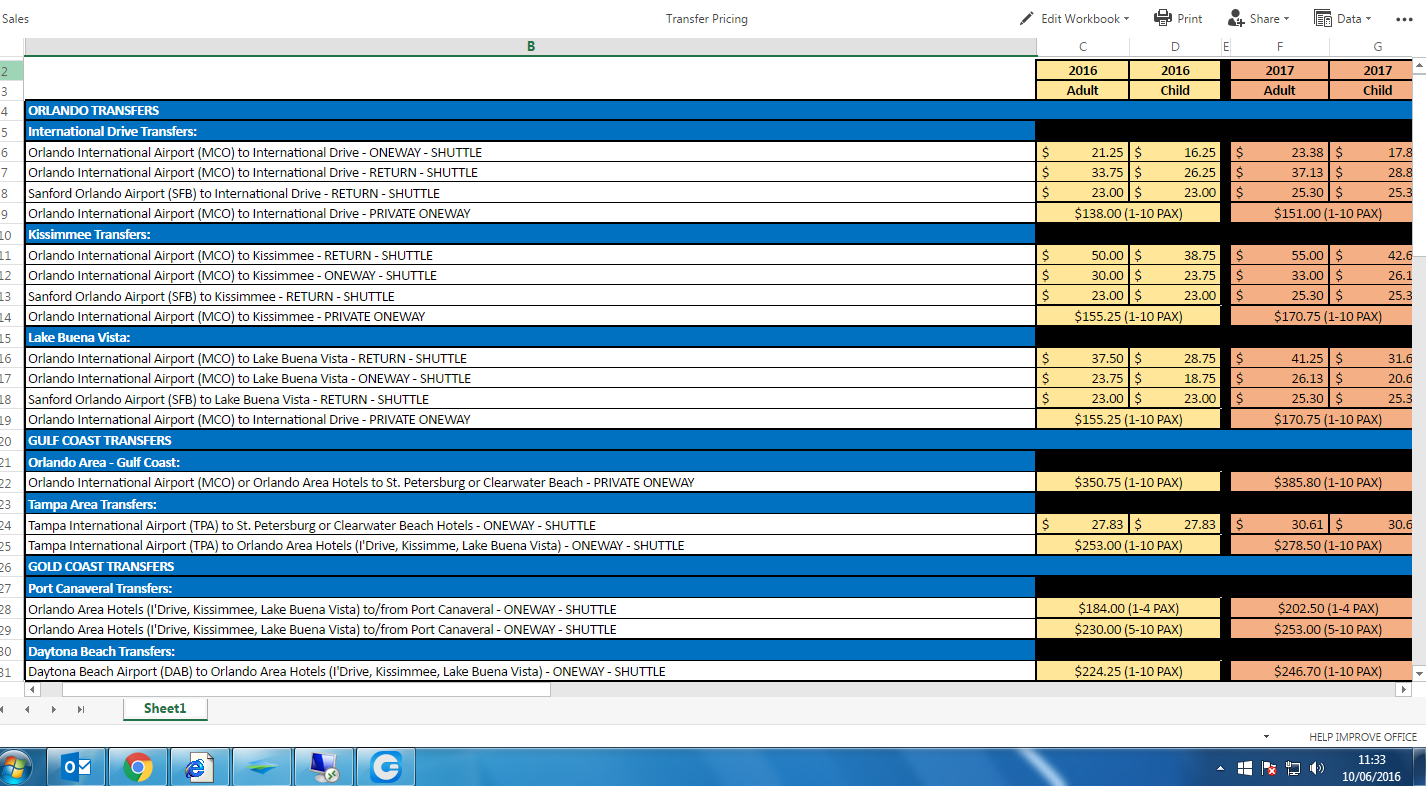Viewport: 1426px width, 786px height.
Task: Select the $138.00 (1-10 PAX) cell
Action: (1129, 214)
